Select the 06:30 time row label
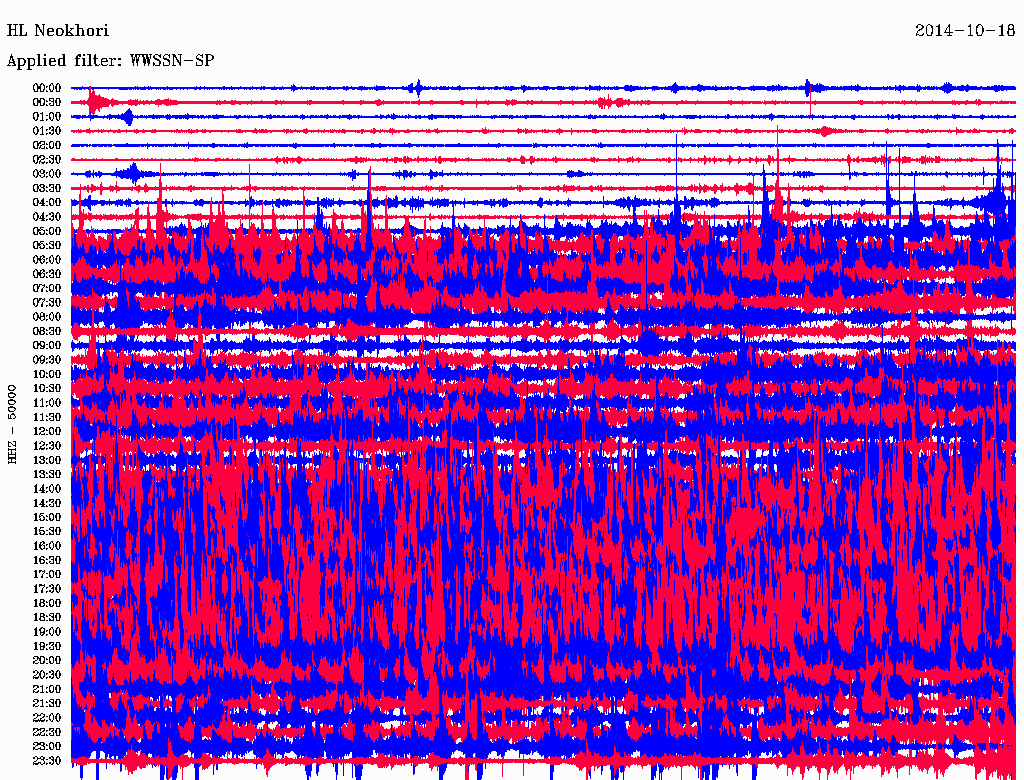The width and height of the screenshot is (1024, 780). pyautogui.click(x=47, y=274)
